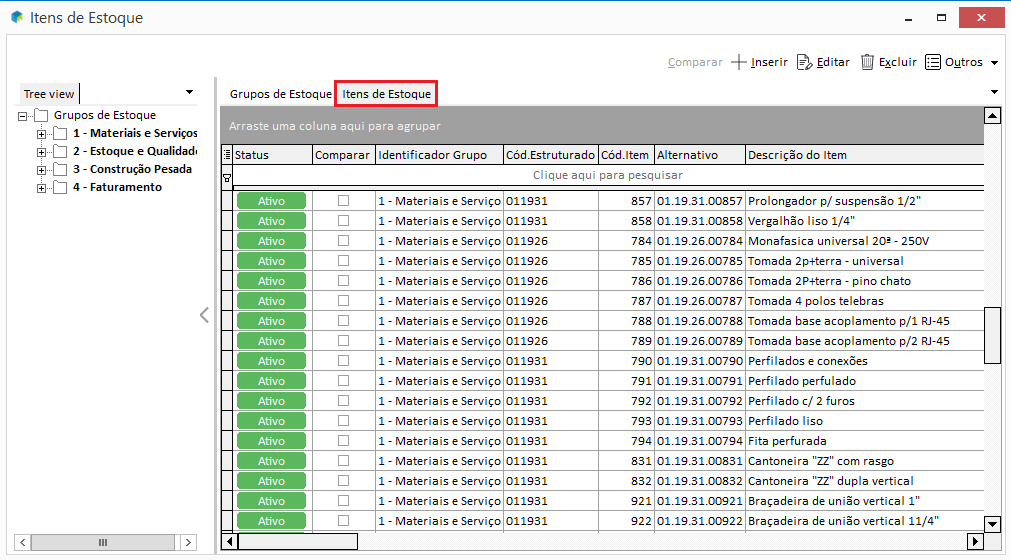This screenshot has height=560, width=1011.
Task: Collapse the Grupos de Estoque root node
Action: [23, 116]
